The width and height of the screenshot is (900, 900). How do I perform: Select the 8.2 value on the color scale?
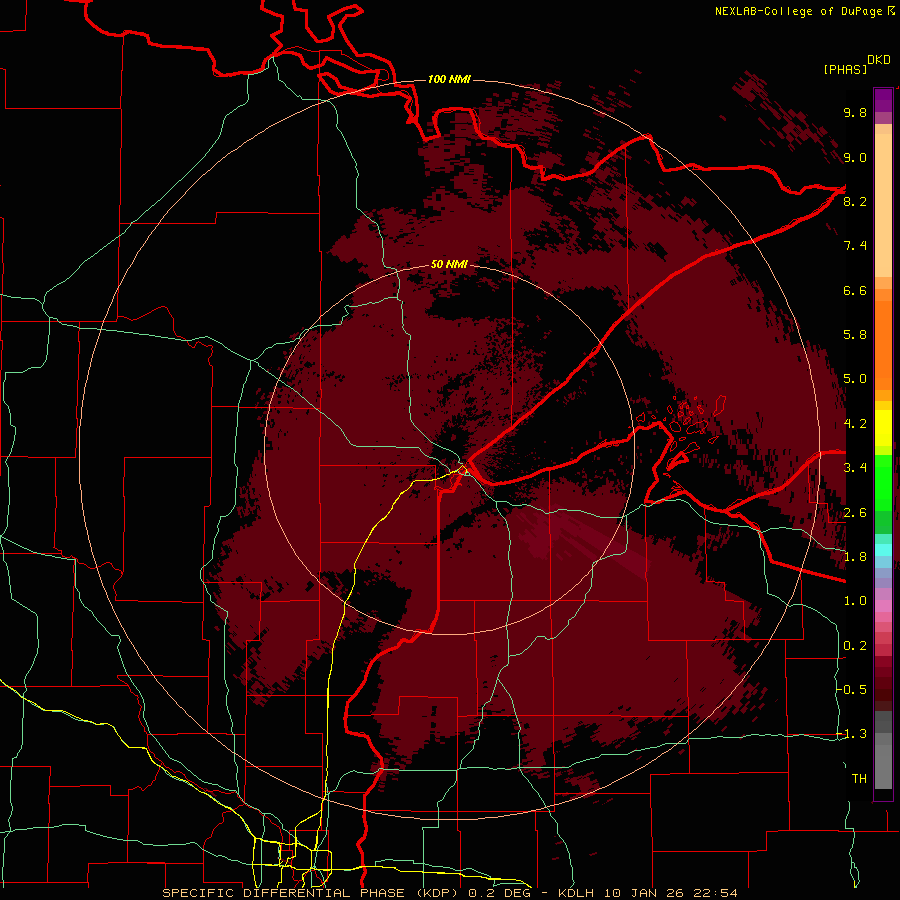[855, 201]
